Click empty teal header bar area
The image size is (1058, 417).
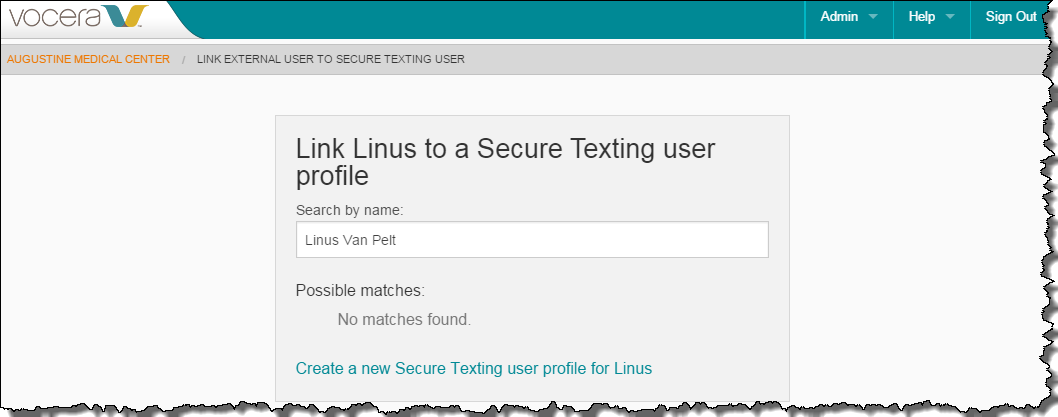point(500,18)
